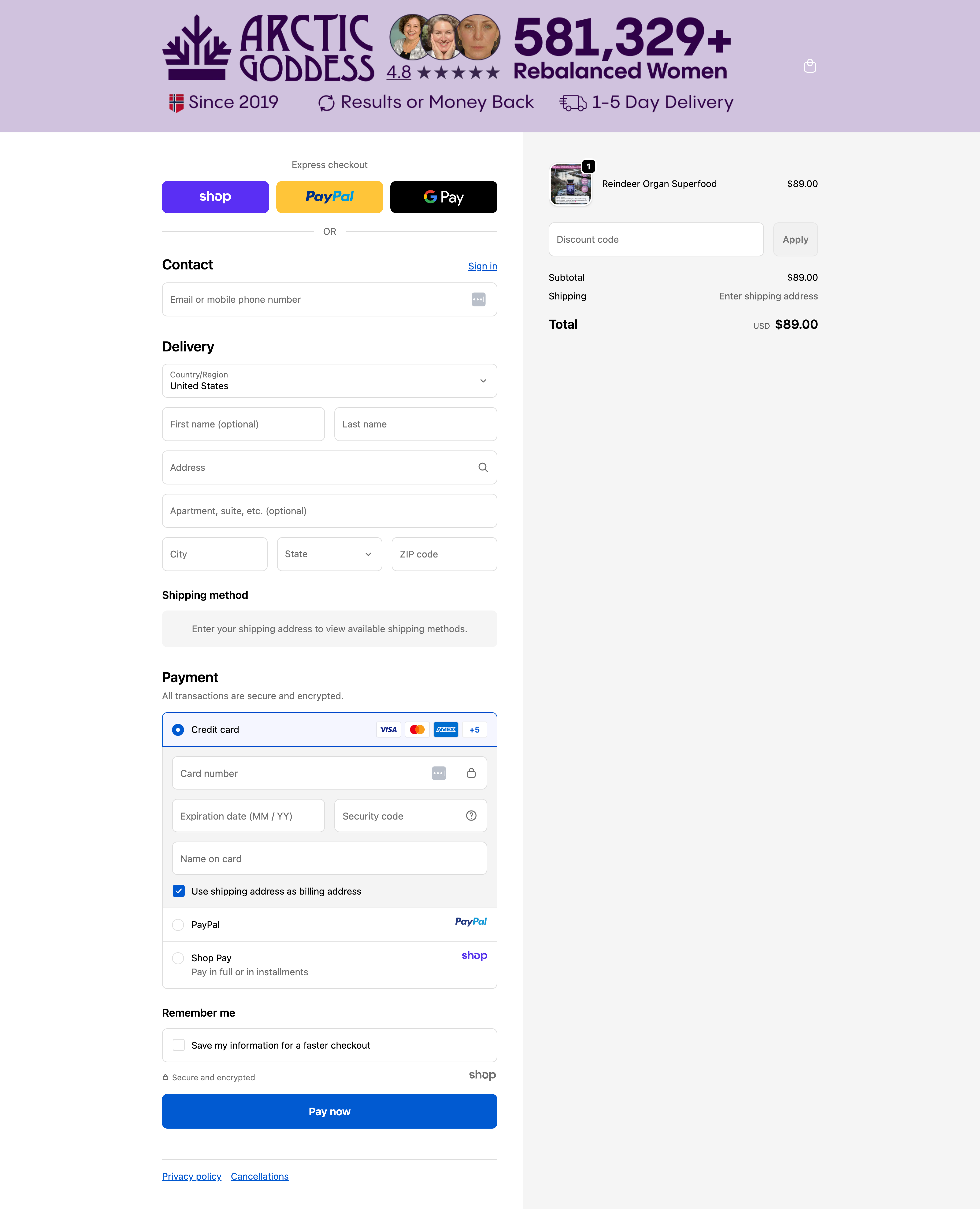Click the Amex card icon

(446, 730)
